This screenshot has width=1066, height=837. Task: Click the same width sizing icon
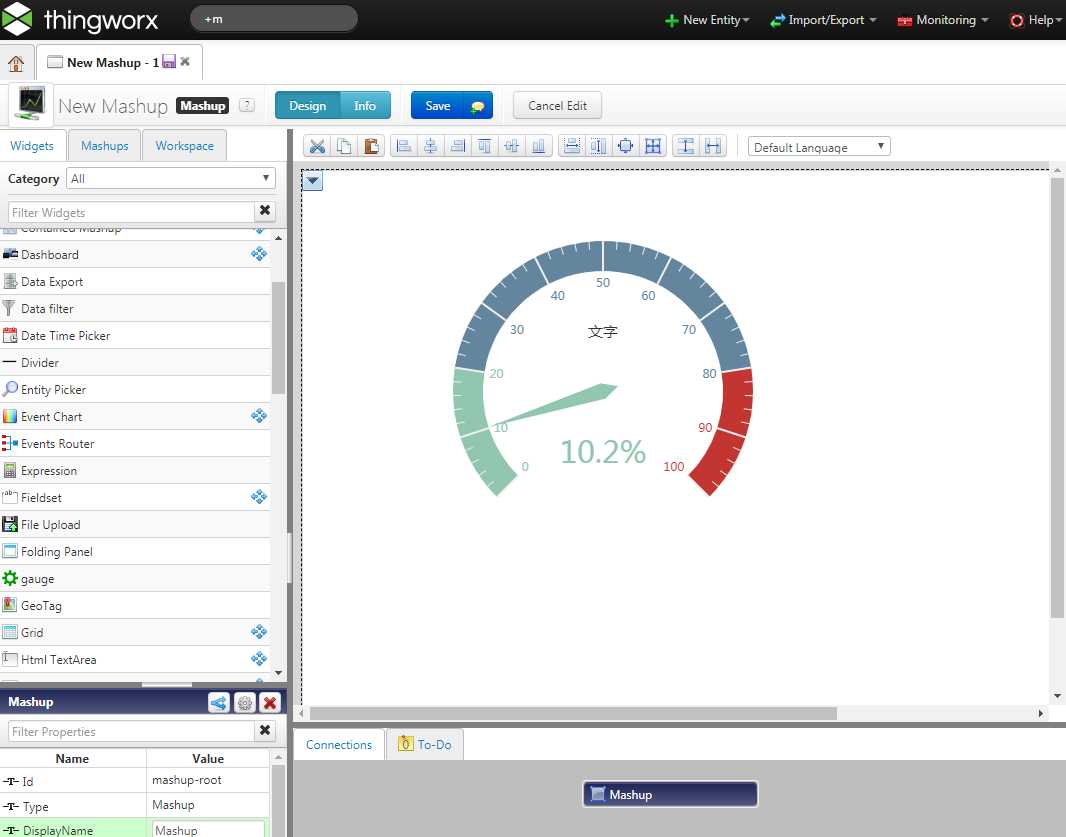click(x=712, y=146)
